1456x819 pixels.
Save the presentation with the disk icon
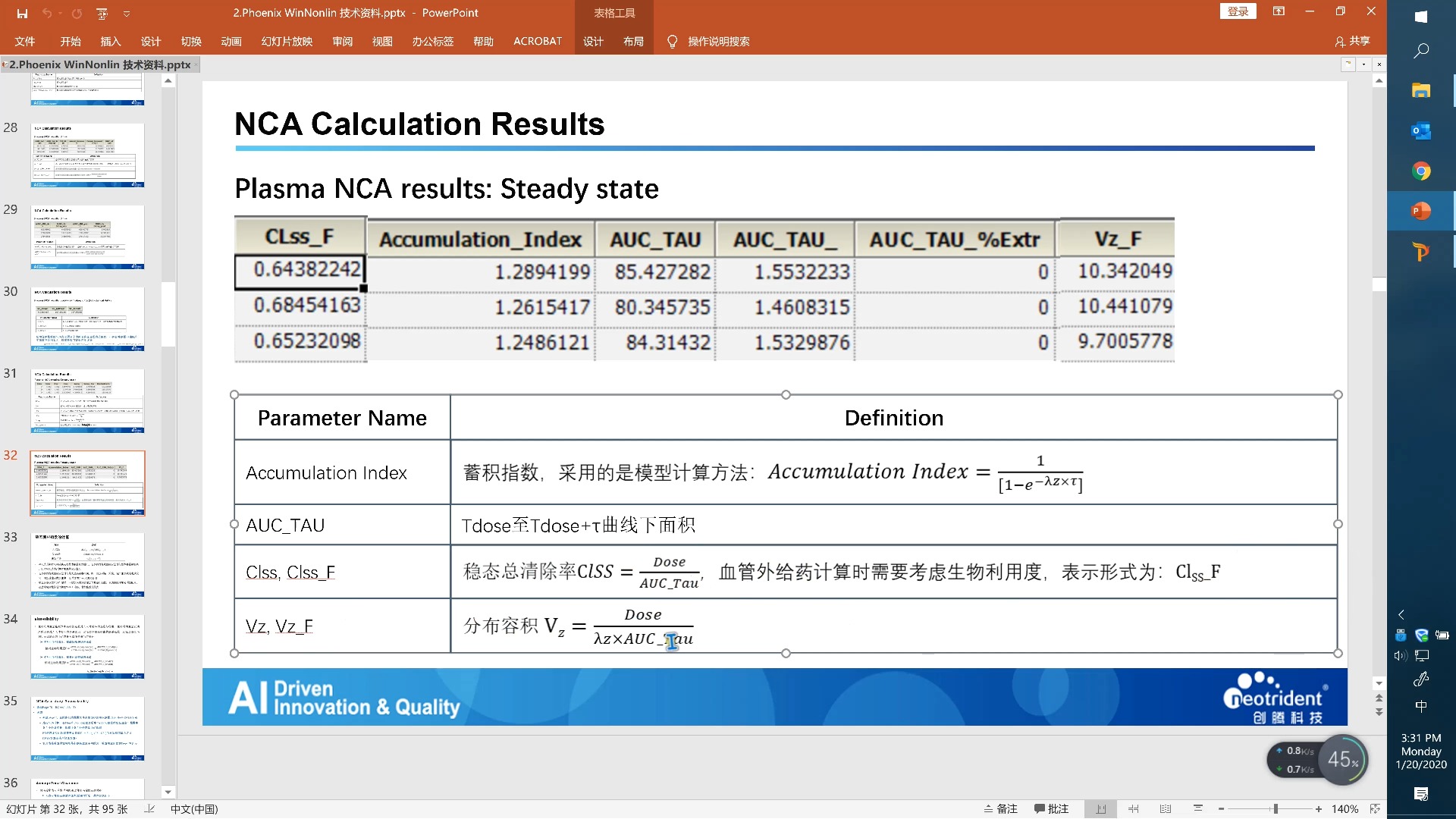pos(22,13)
